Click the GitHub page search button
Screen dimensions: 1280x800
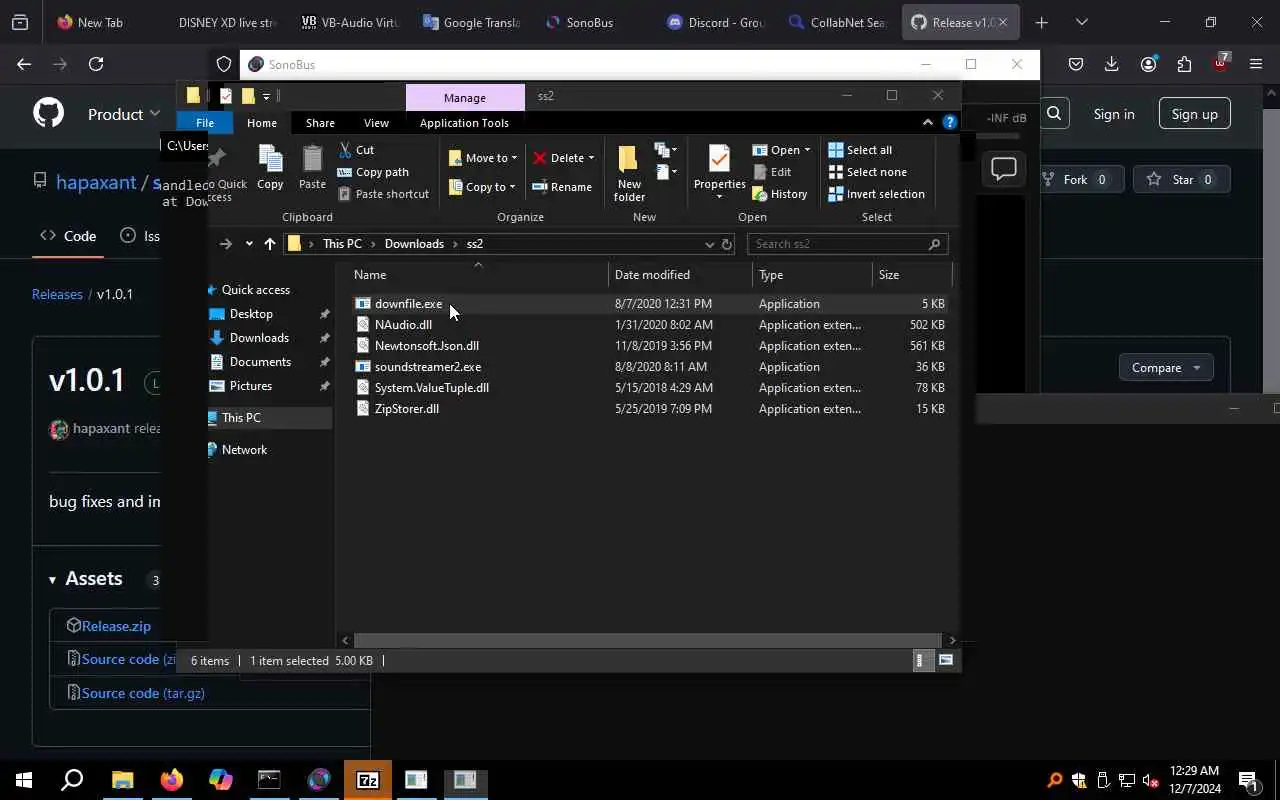tap(1054, 114)
